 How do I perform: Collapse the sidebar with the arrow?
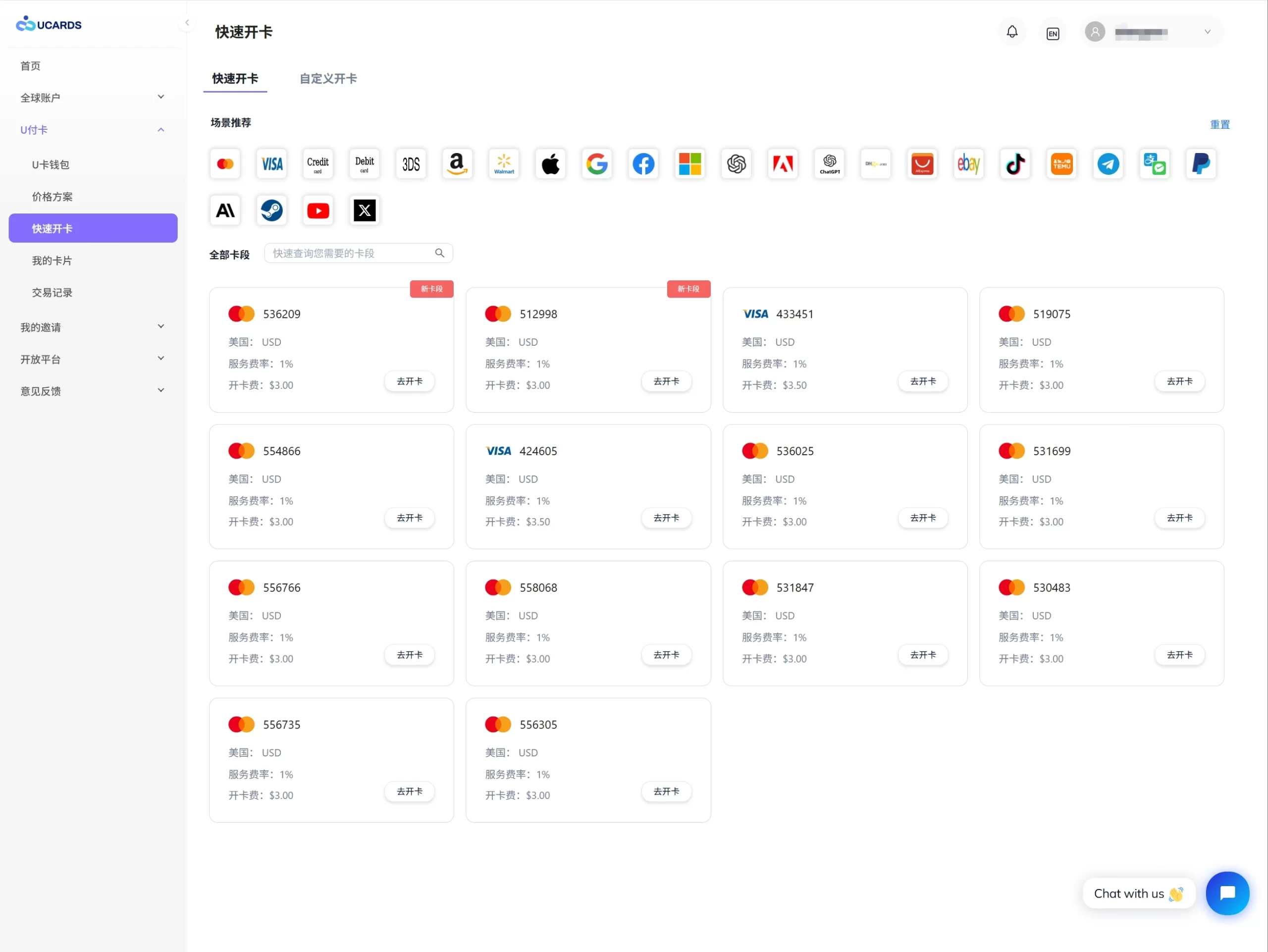[x=187, y=23]
